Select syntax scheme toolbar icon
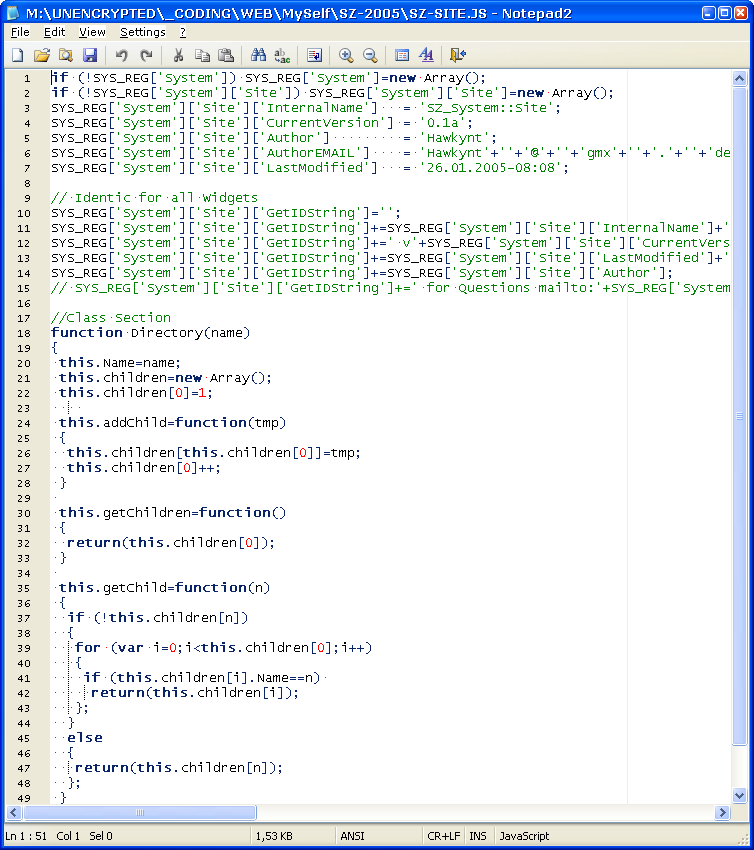 coord(402,55)
